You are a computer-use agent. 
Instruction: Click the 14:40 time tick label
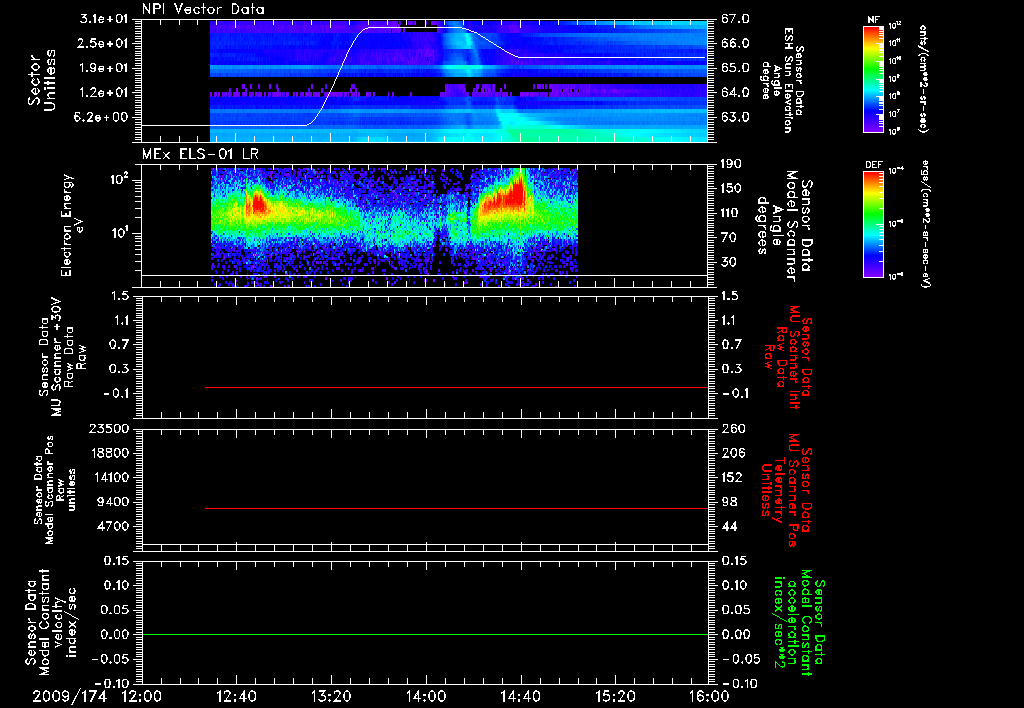[520, 696]
